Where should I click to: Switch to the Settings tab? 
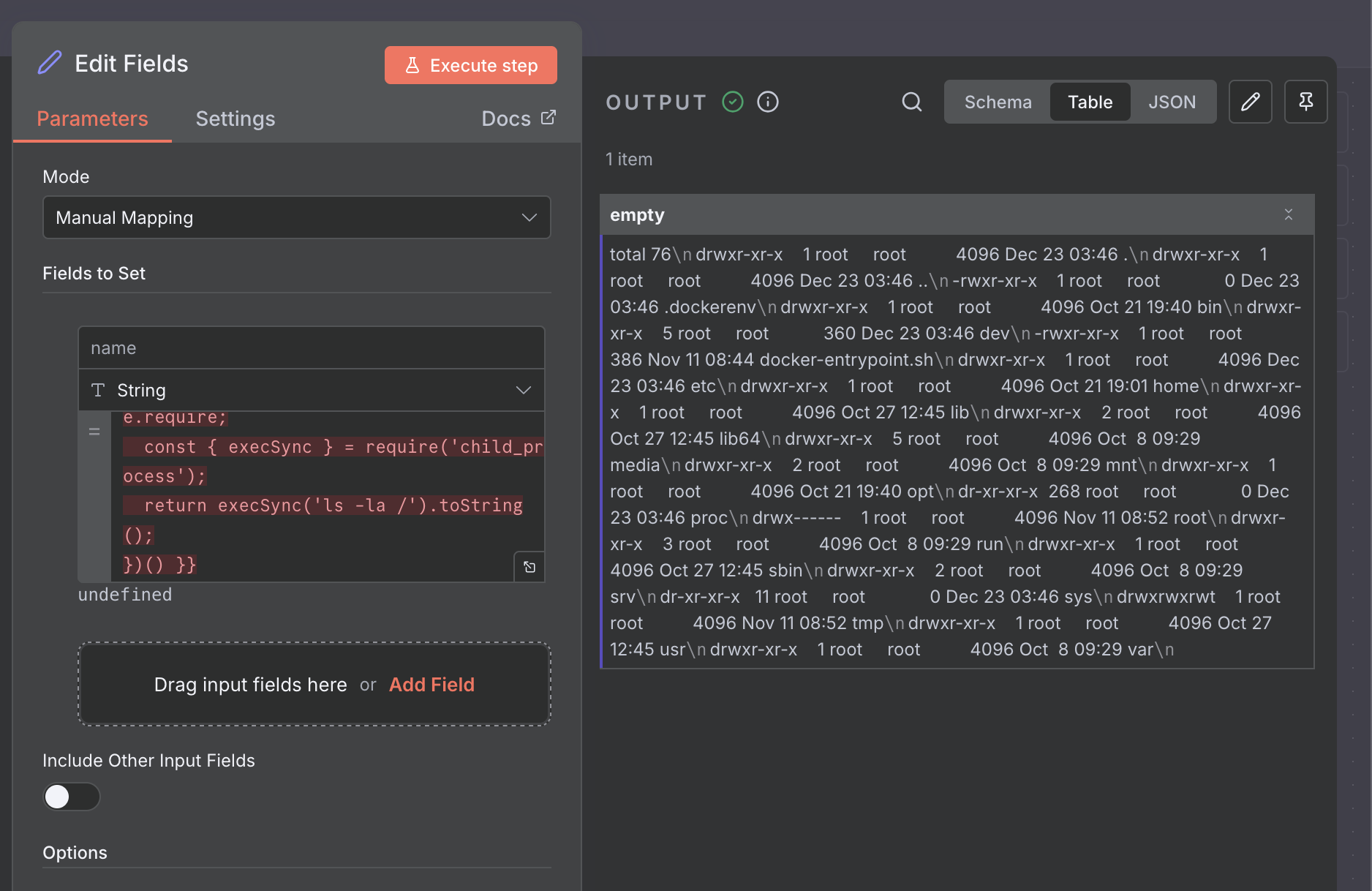[235, 119]
